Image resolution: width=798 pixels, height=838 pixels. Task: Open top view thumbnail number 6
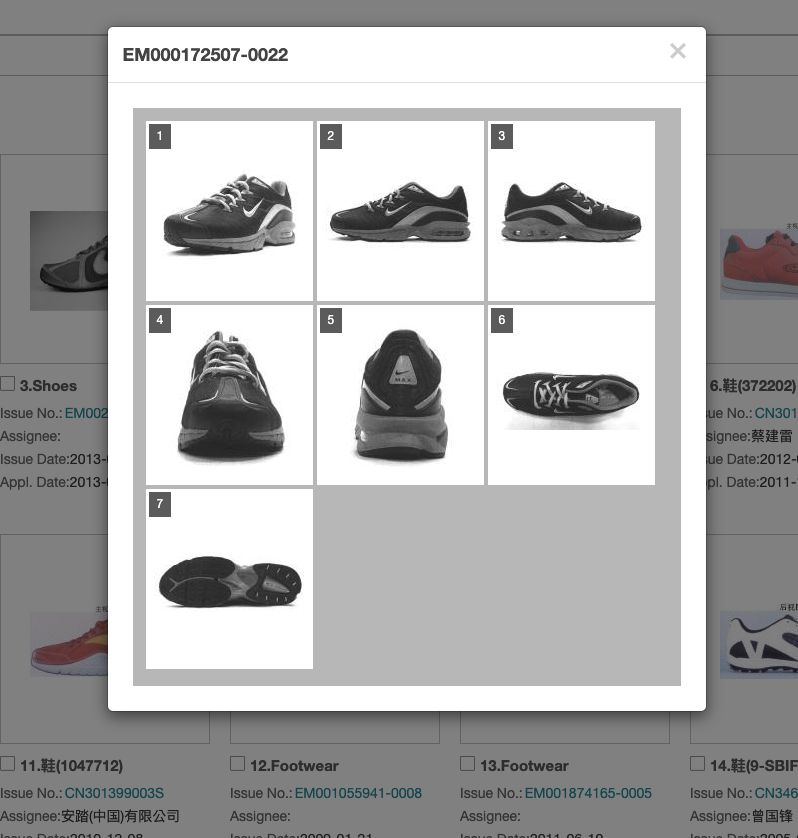pyautogui.click(x=571, y=395)
